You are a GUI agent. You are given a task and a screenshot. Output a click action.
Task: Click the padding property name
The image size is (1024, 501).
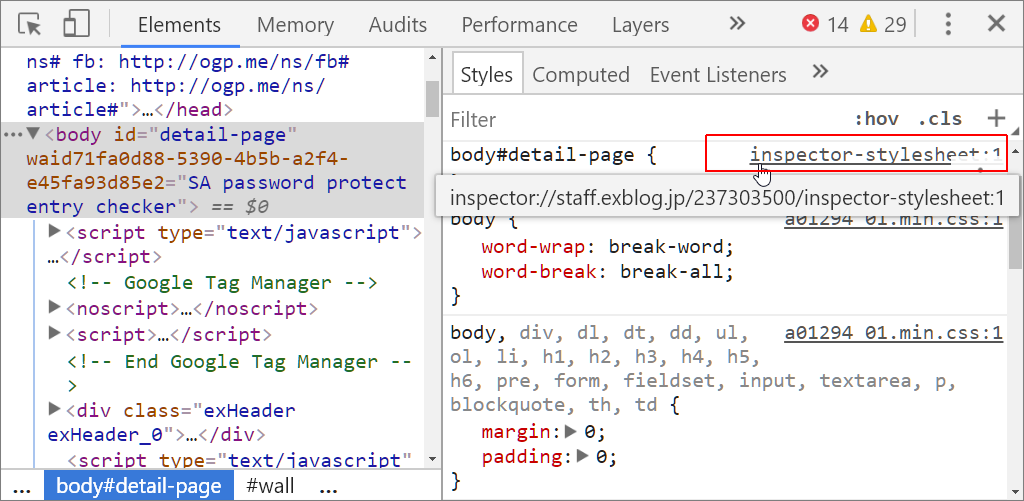[x=521, y=457]
